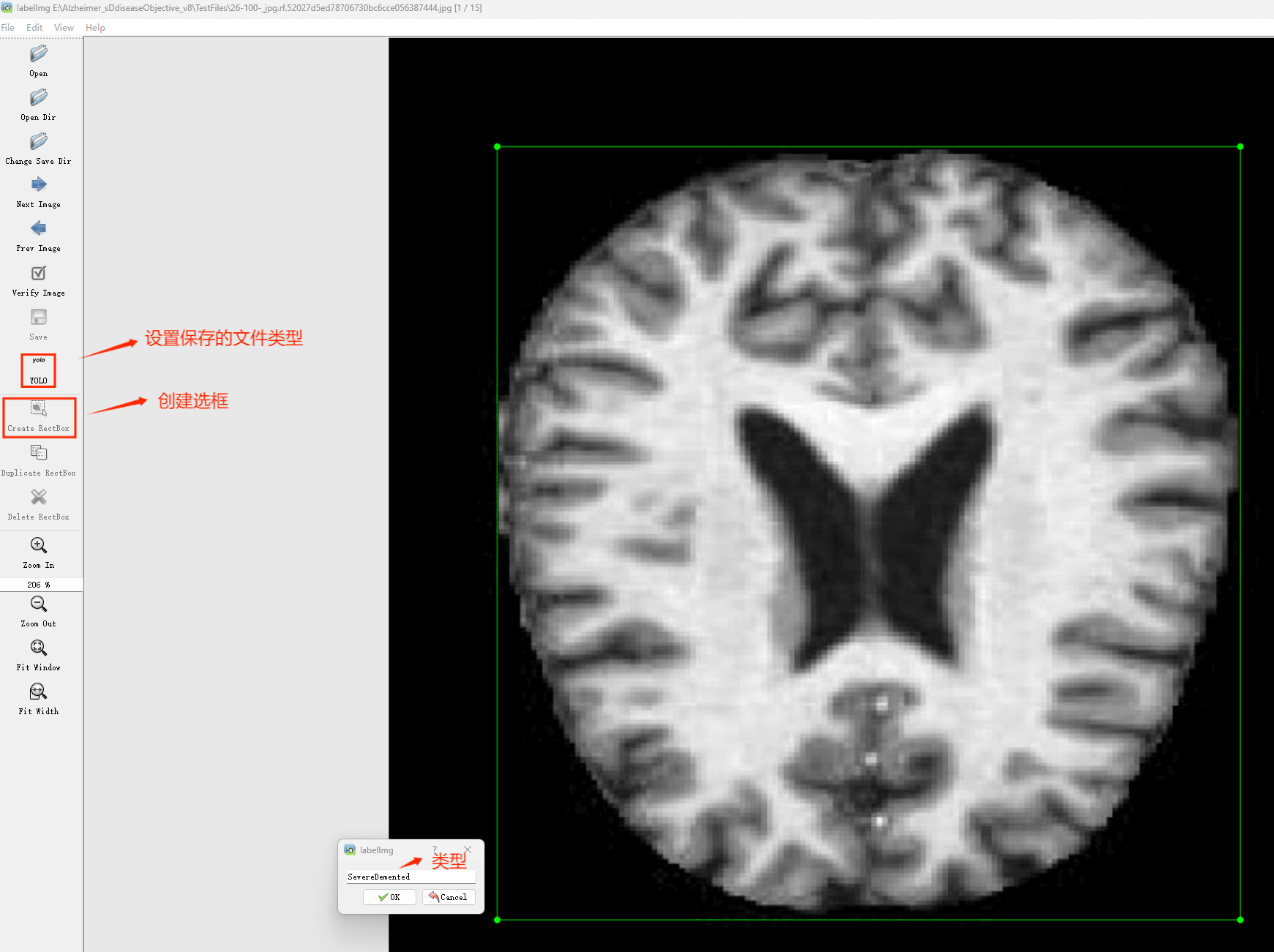Viewport: 1274px width, 952px height.
Task: Zoom In on the brain image
Action: 39,553
